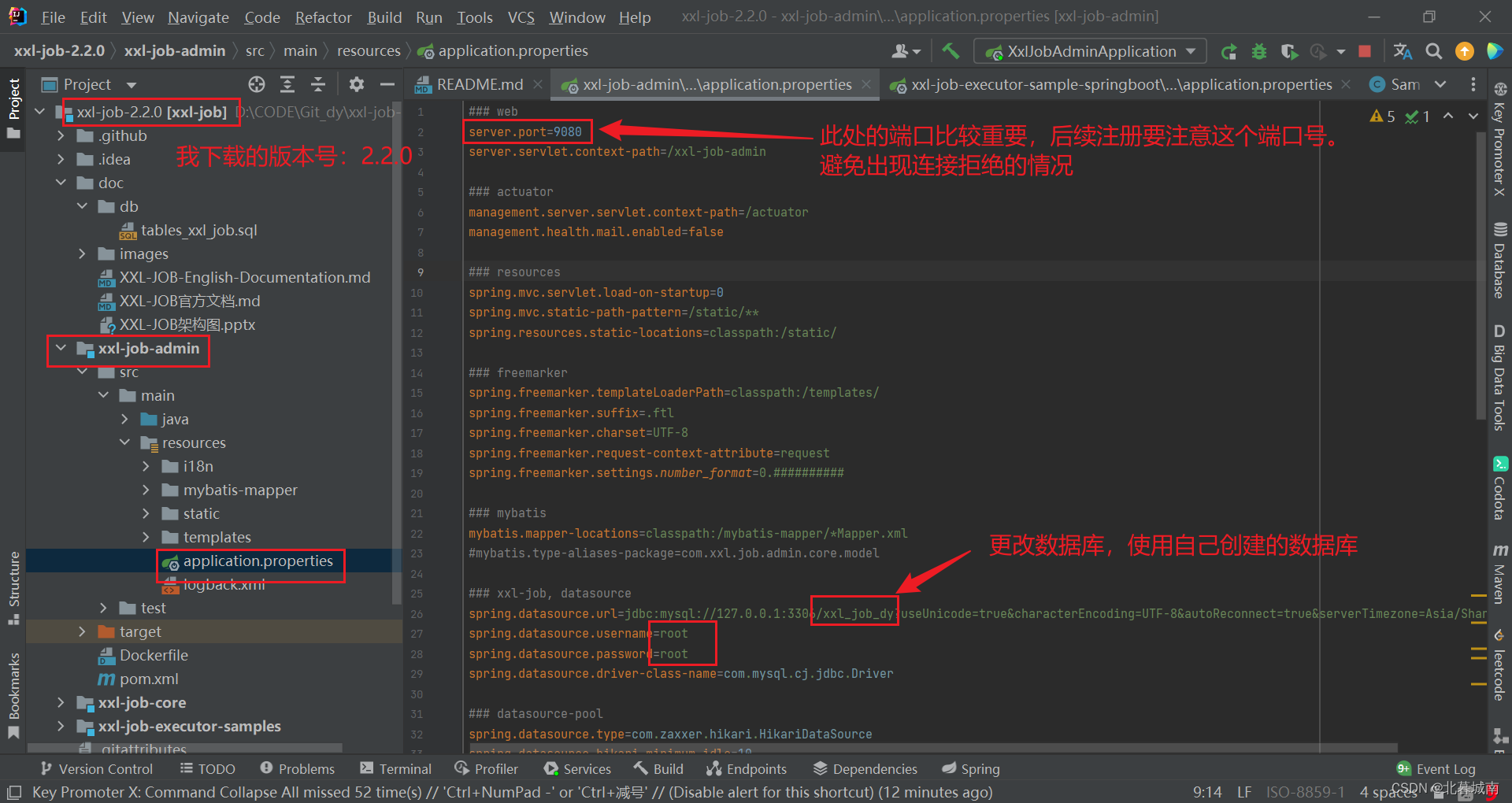Open the Translate plugin icon
This screenshot has width=1512, height=803.
pyautogui.click(x=1403, y=51)
